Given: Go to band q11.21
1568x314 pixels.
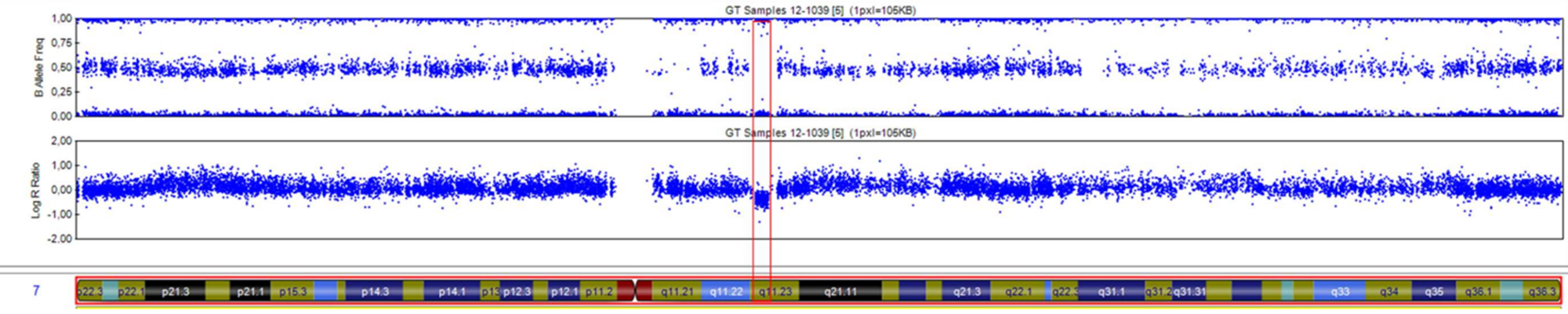Looking at the screenshot, I should click(677, 291).
